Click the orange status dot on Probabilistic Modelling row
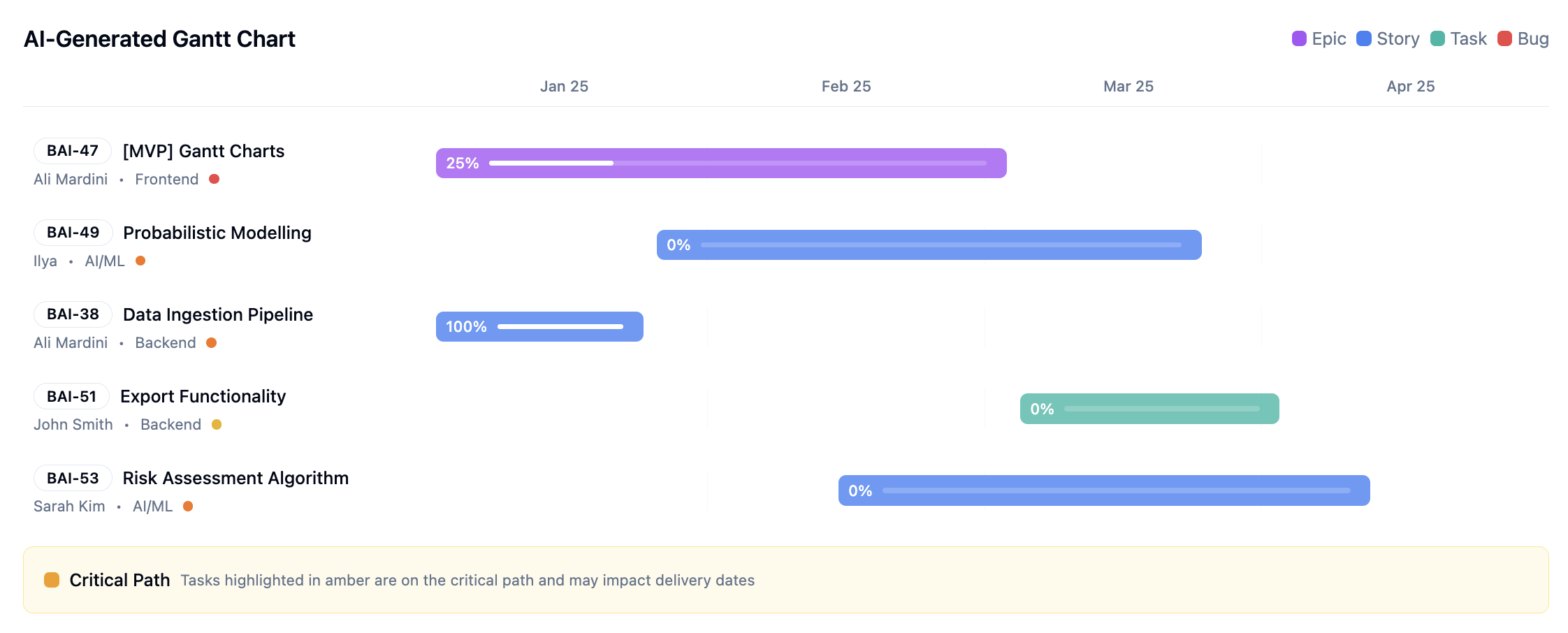1568x633 pixels. point(140,261)
